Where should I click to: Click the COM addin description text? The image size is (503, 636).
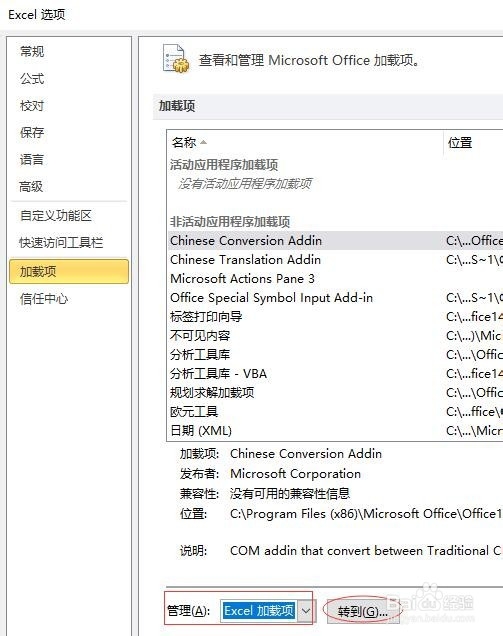pos(366,551)
